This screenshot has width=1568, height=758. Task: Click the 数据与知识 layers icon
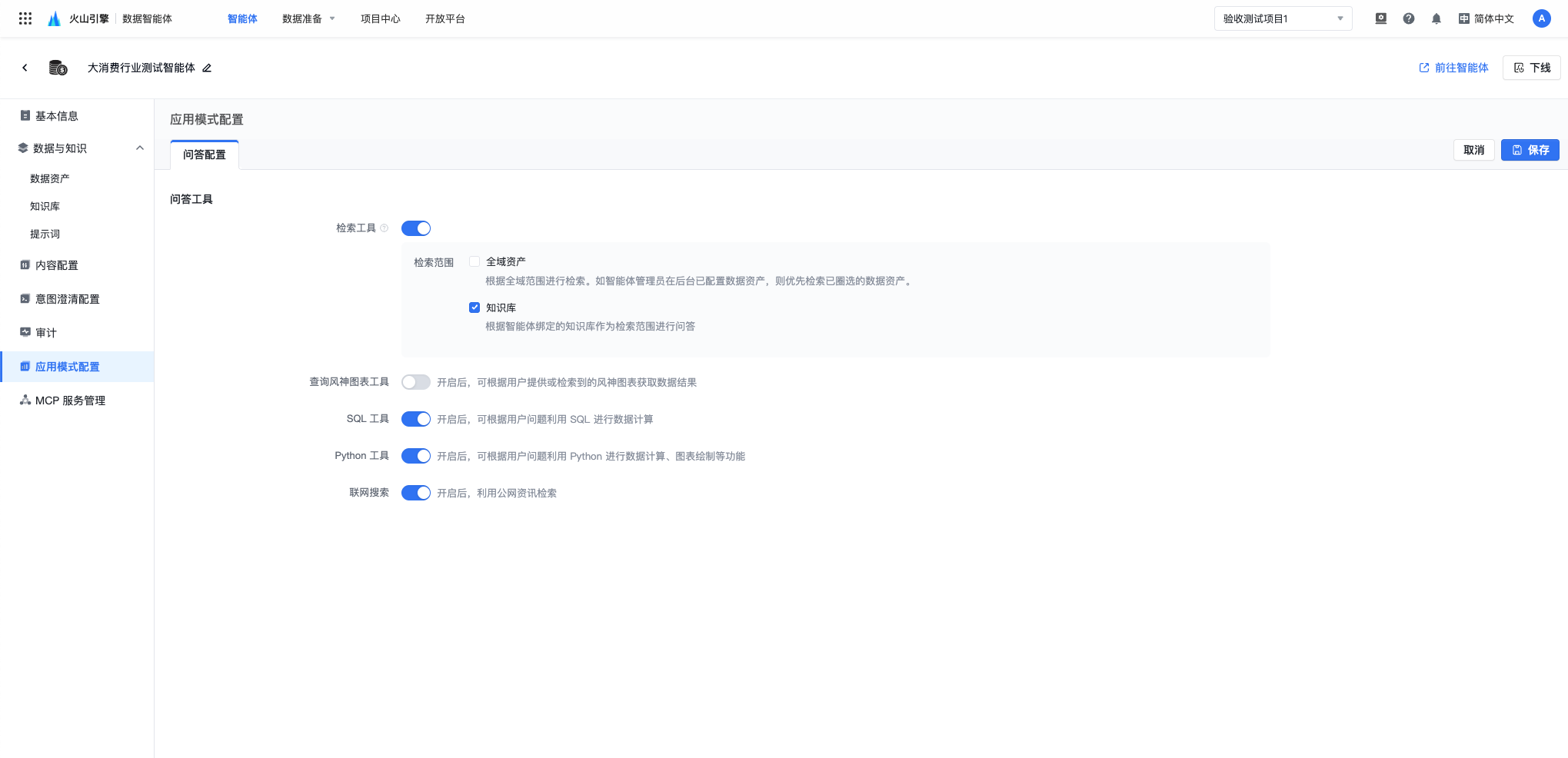coord(23,148)
